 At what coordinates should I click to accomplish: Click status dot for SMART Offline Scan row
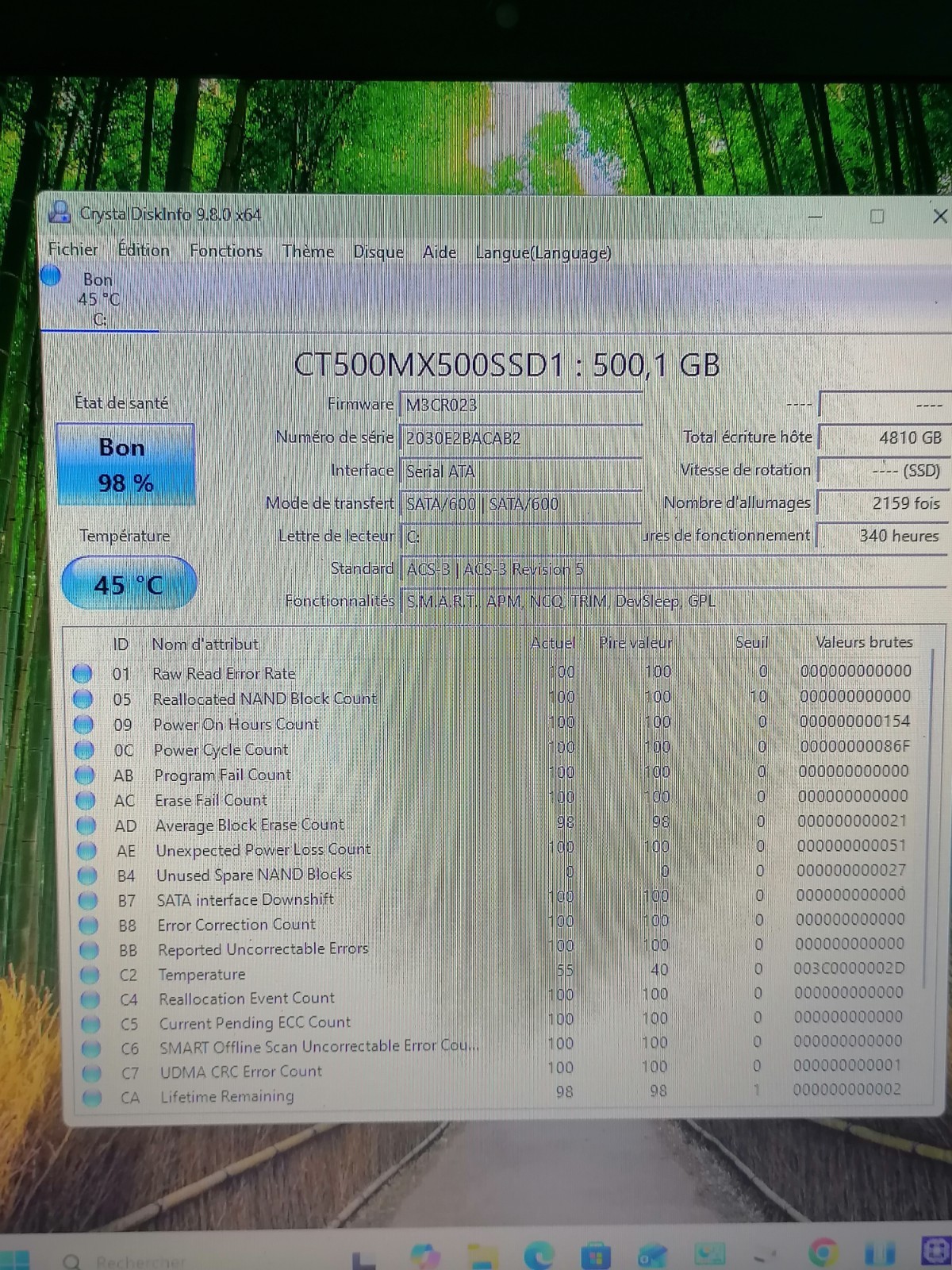[91, 1049]
